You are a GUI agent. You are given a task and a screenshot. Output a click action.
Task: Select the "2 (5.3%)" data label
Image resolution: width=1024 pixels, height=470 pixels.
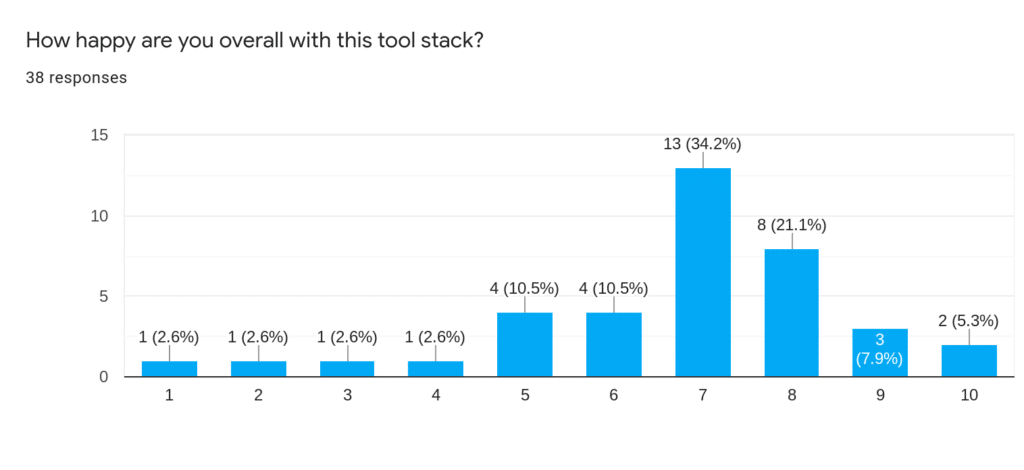[969, 321]
